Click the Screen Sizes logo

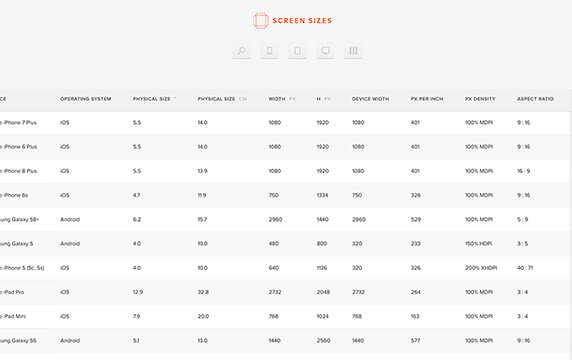292,20
